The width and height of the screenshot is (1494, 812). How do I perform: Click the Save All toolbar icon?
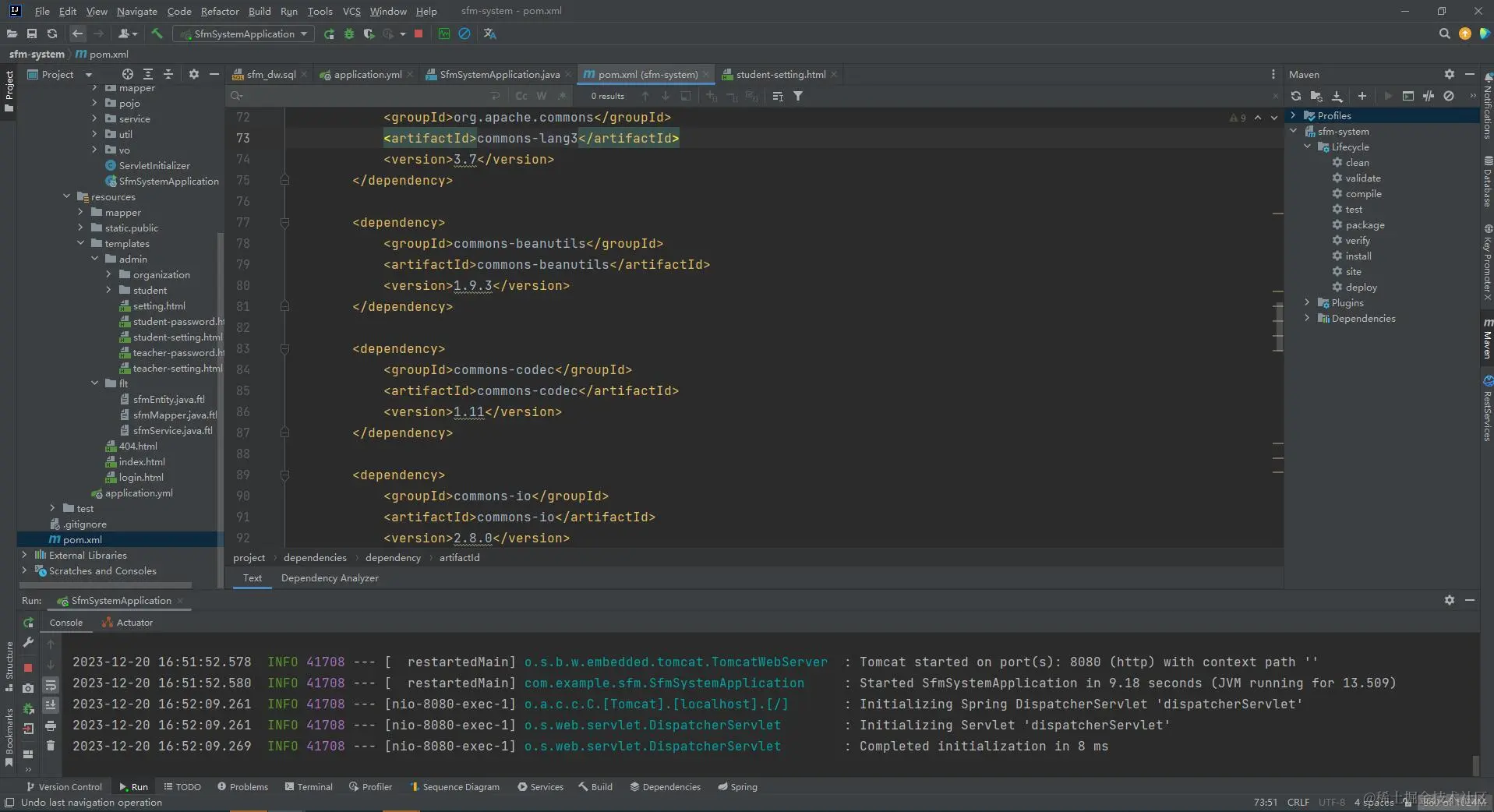[x=32, y=34]
